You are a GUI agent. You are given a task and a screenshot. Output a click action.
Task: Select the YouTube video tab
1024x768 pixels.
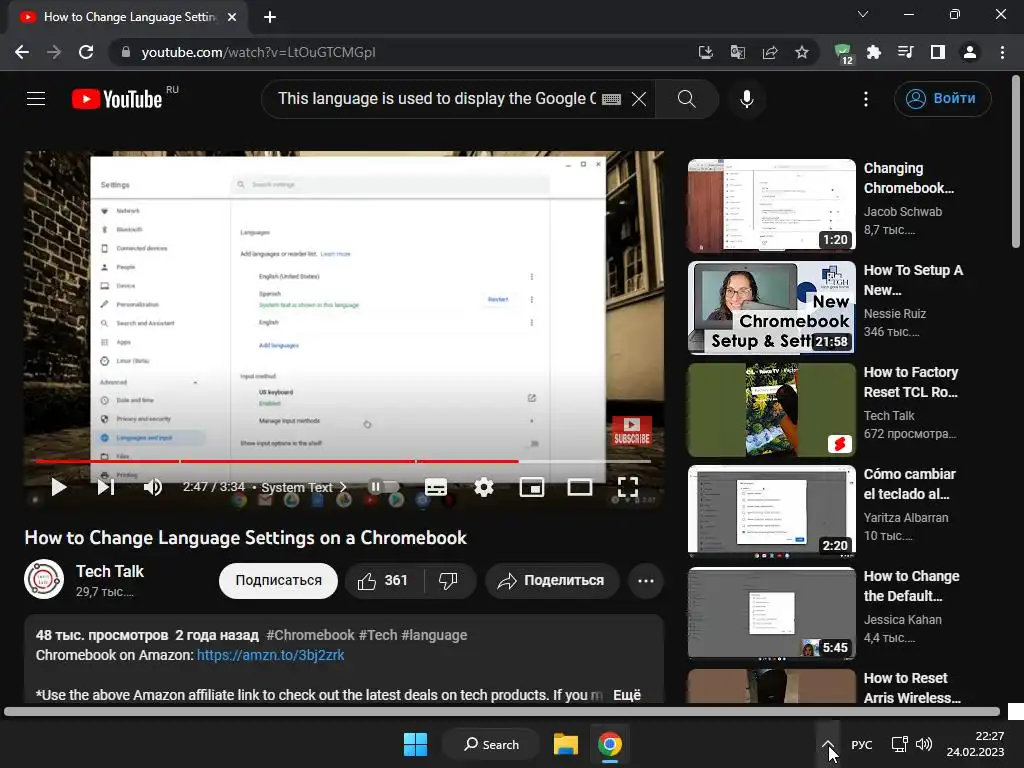click(x=128, y=17)
